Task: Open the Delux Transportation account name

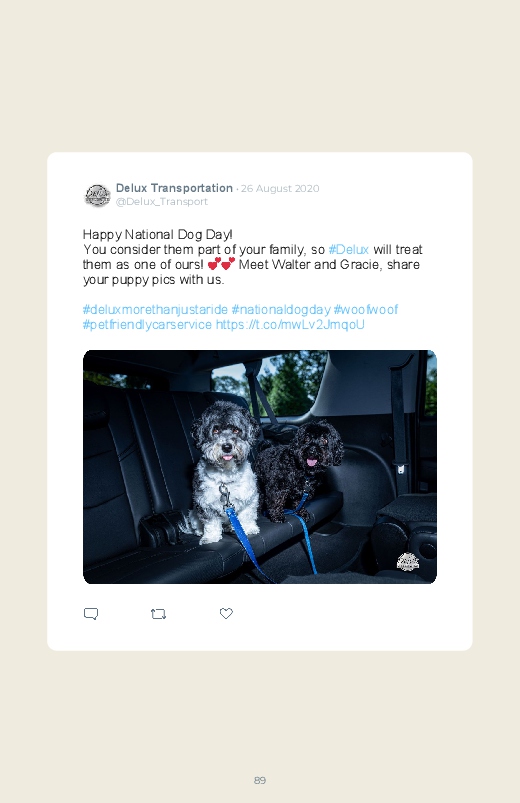Action: [174, 188]
